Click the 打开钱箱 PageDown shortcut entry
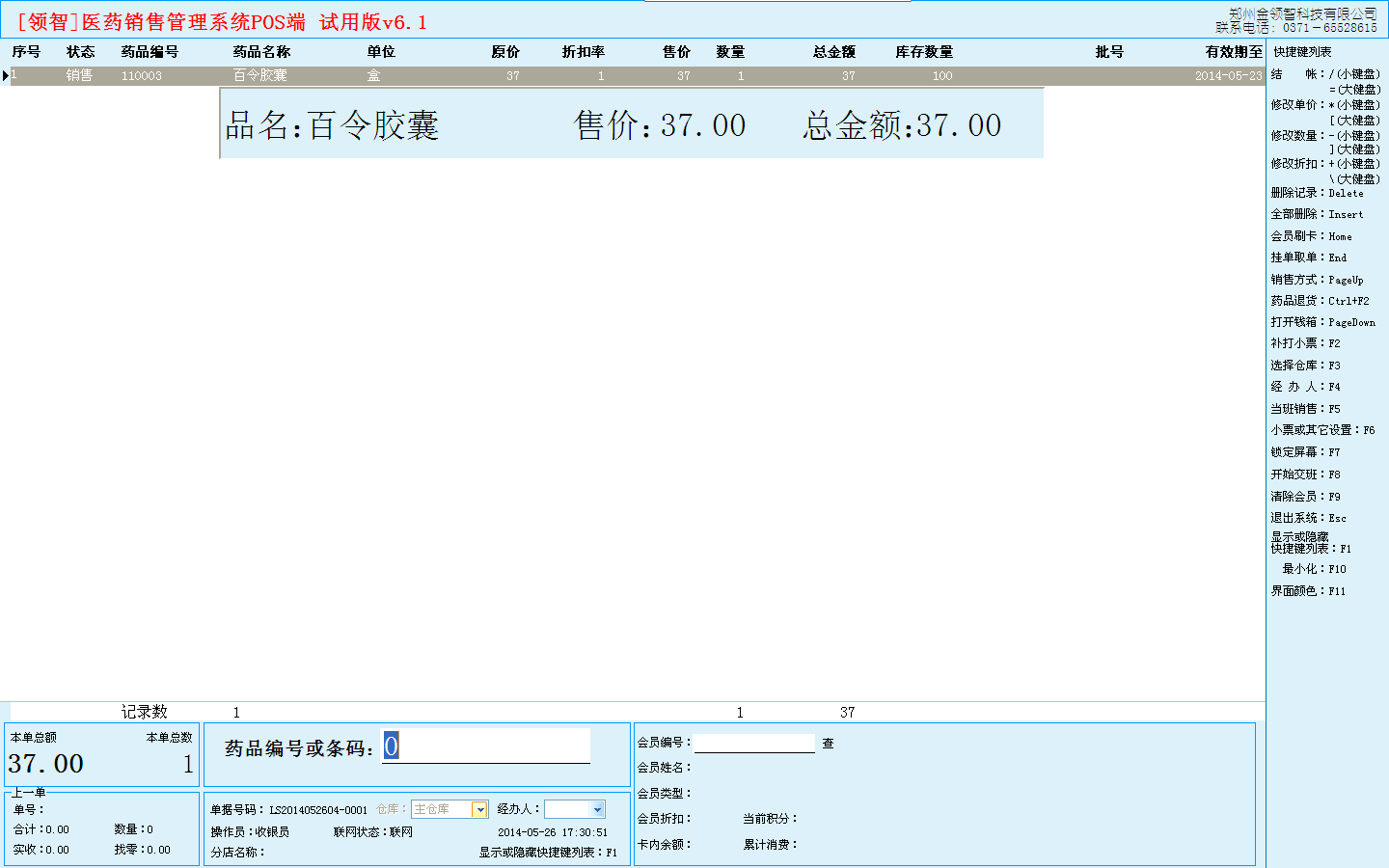The height and width of the screenshot is (868, 1389). click(x=1322, y=322)
